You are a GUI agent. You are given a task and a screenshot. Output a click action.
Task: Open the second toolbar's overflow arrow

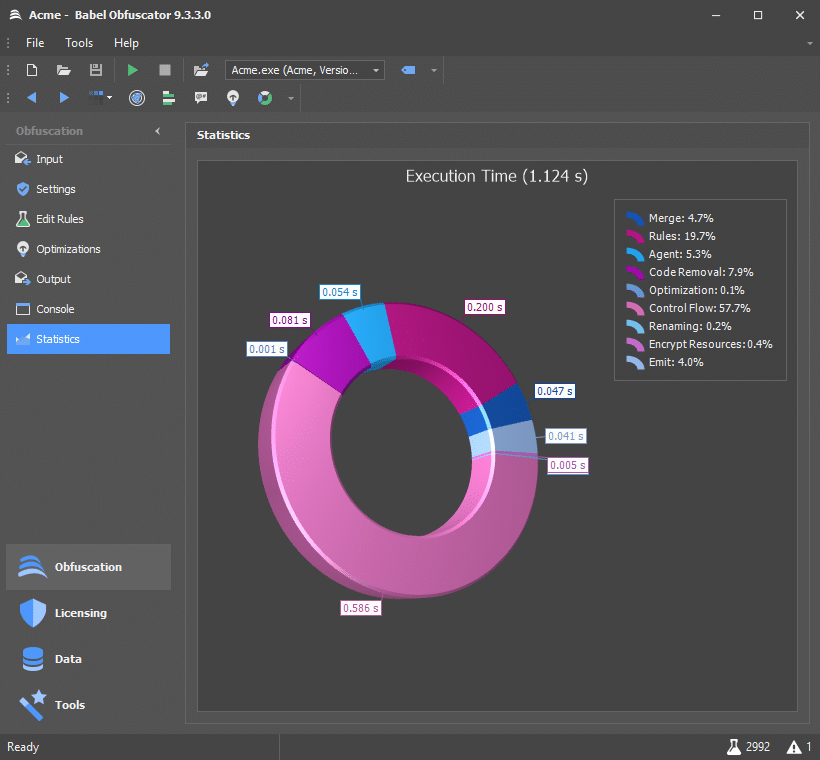click(291, 98)
